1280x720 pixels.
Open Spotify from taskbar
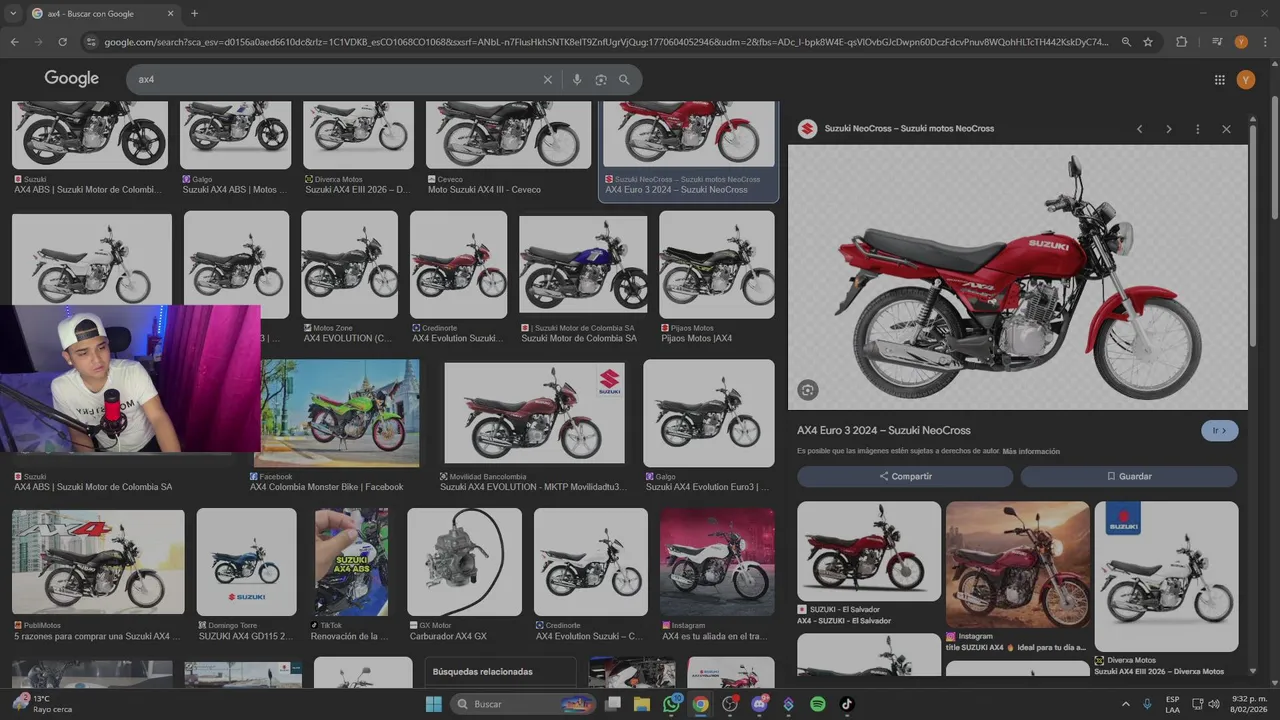click(818, 704)
